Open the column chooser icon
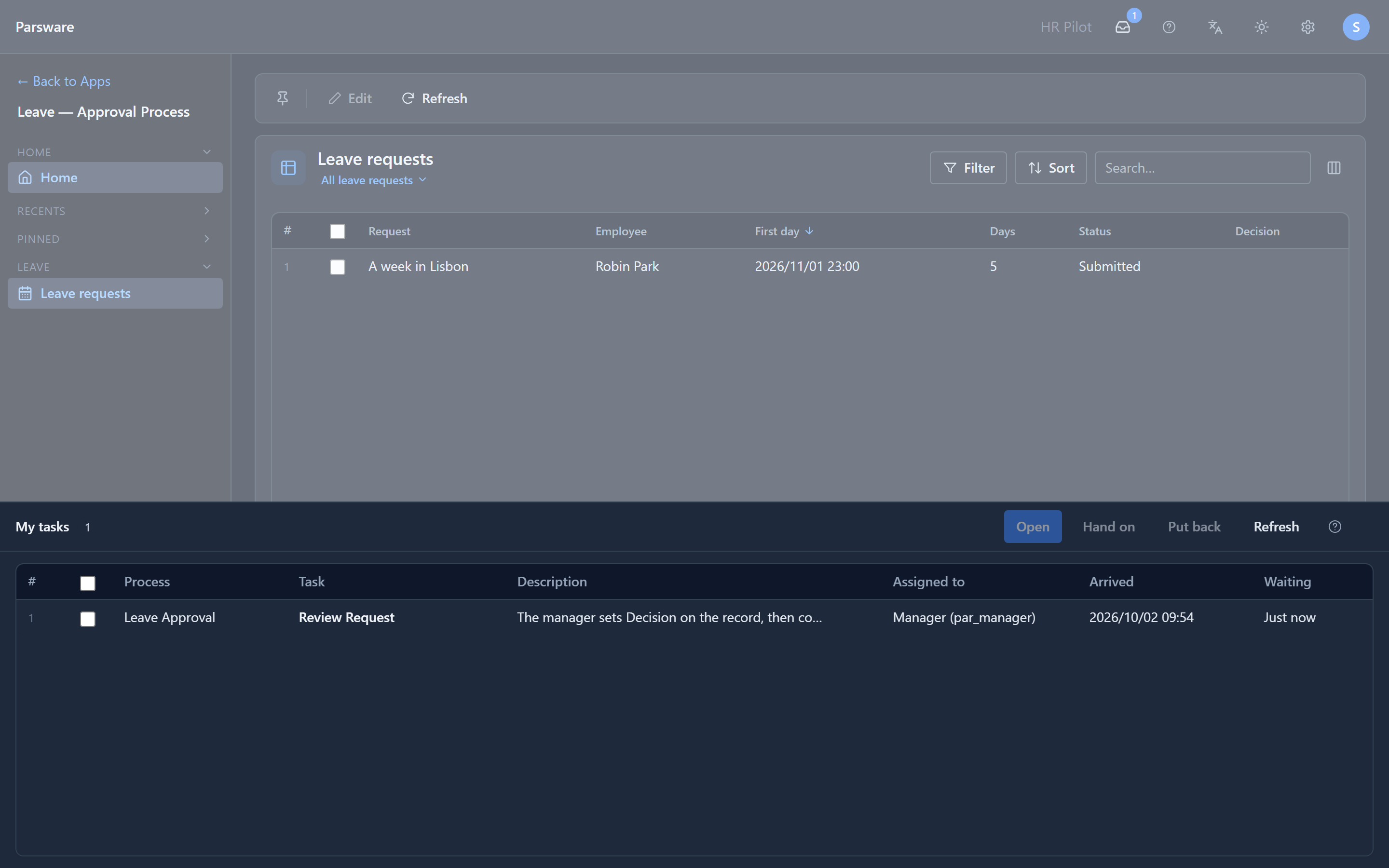 1334,168
